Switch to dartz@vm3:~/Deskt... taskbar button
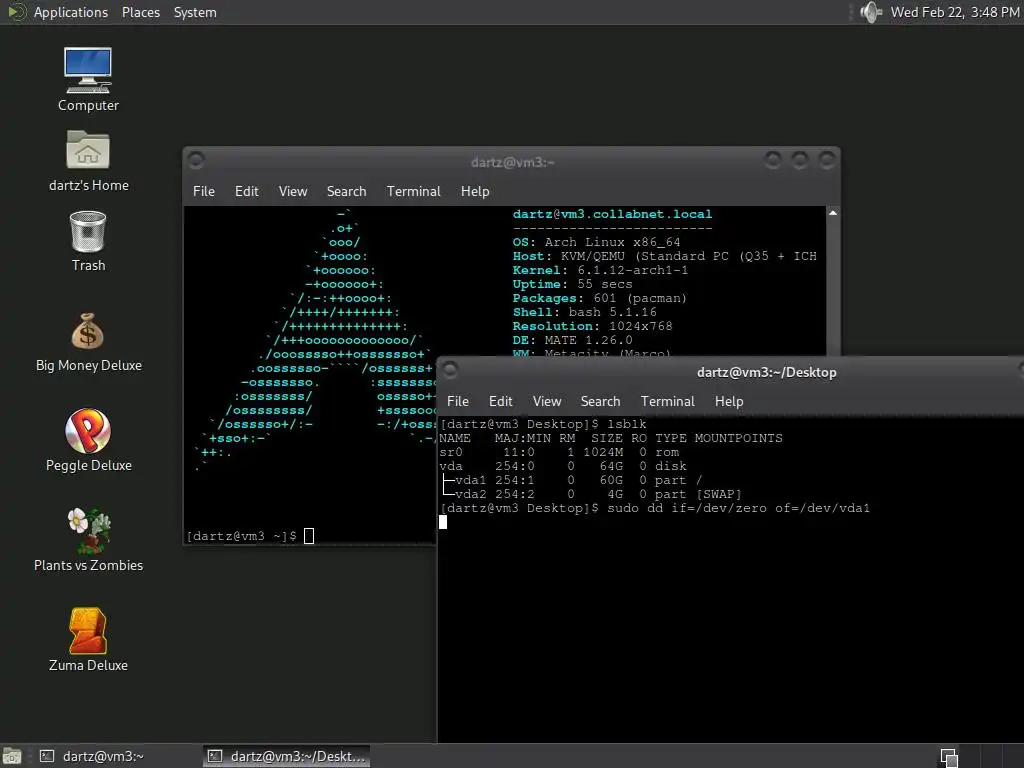The height and width of the screenshot is (768, 1024). tap(287, 756)
